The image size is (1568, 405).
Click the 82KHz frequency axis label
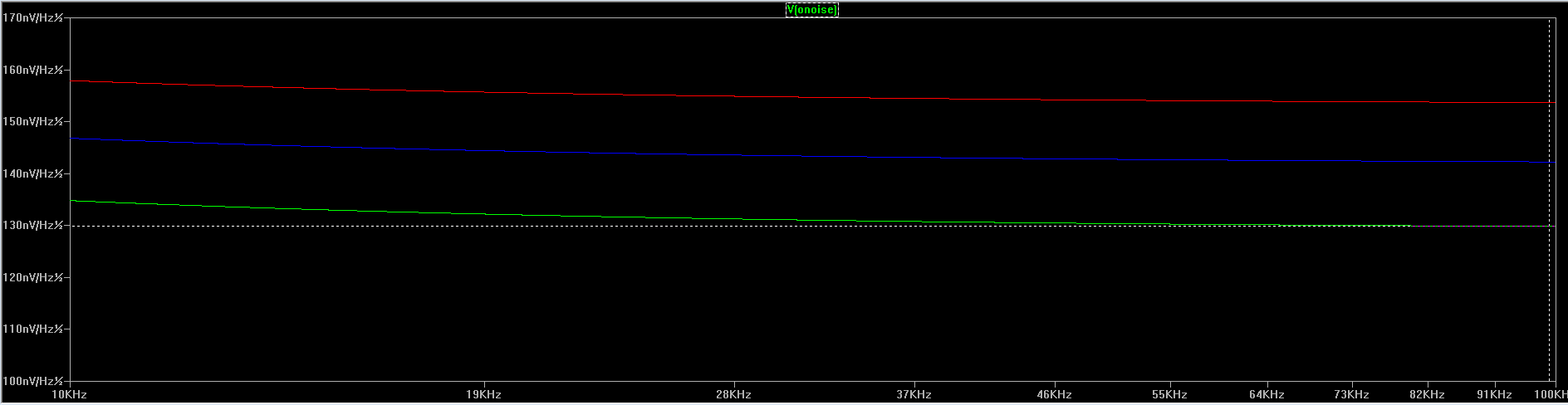[x=1427, y=394]
